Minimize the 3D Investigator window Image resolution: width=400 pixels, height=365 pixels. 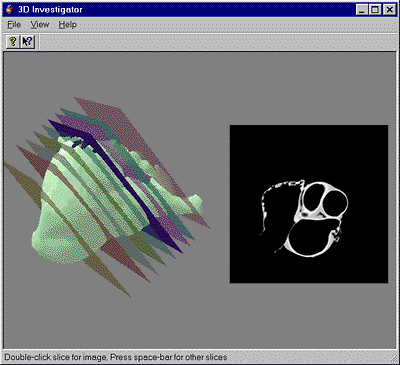(x=362, y=10)
